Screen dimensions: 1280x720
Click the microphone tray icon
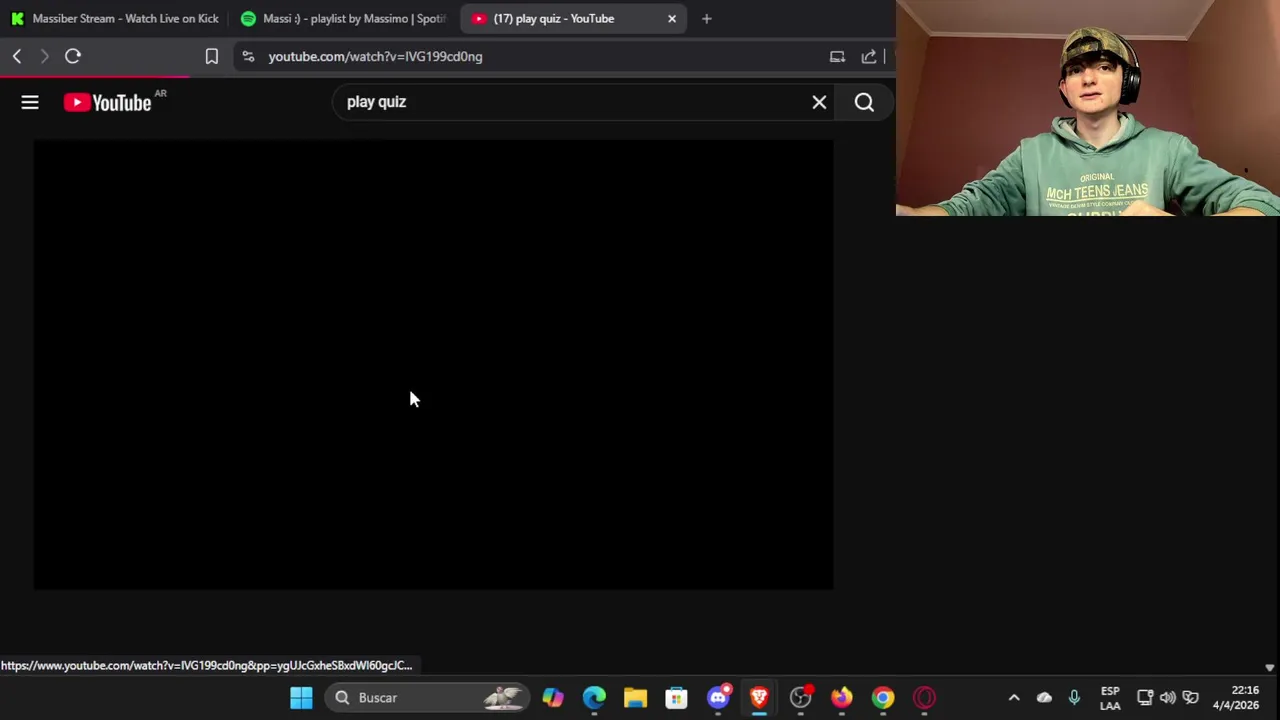pyautogui.click(x=1074, y=698)
